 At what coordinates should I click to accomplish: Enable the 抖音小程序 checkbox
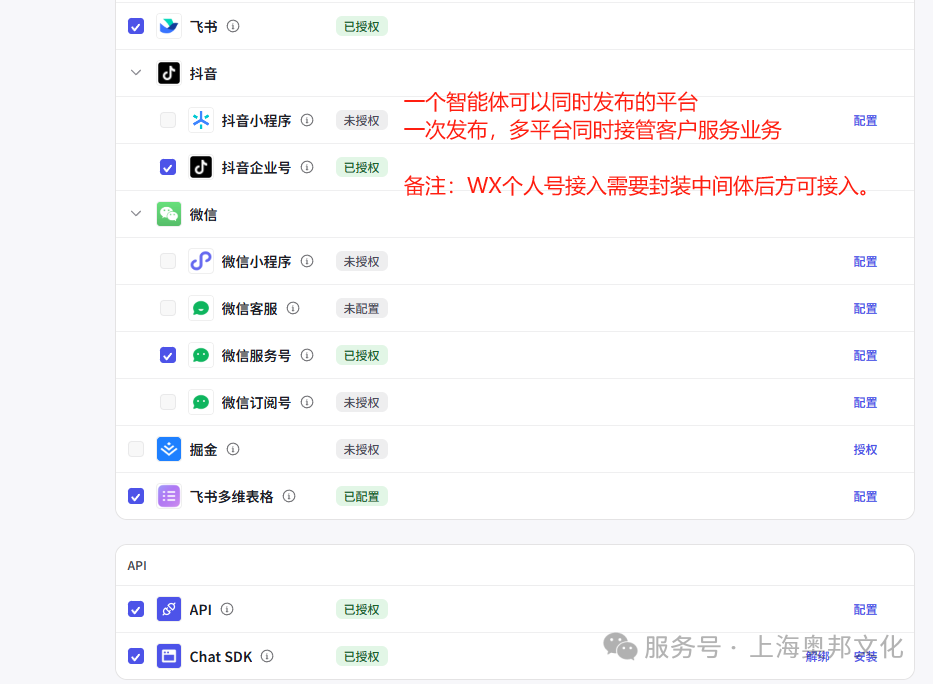click(x=167, y=120)
